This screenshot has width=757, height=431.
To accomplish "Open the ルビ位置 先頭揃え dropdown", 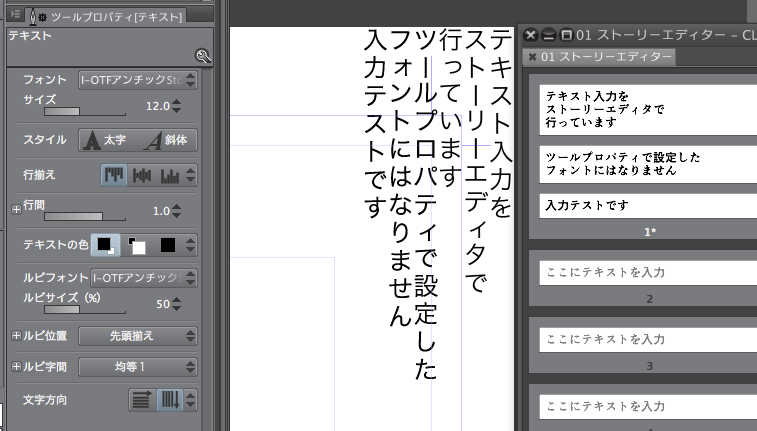I will (x=138, y=336).
